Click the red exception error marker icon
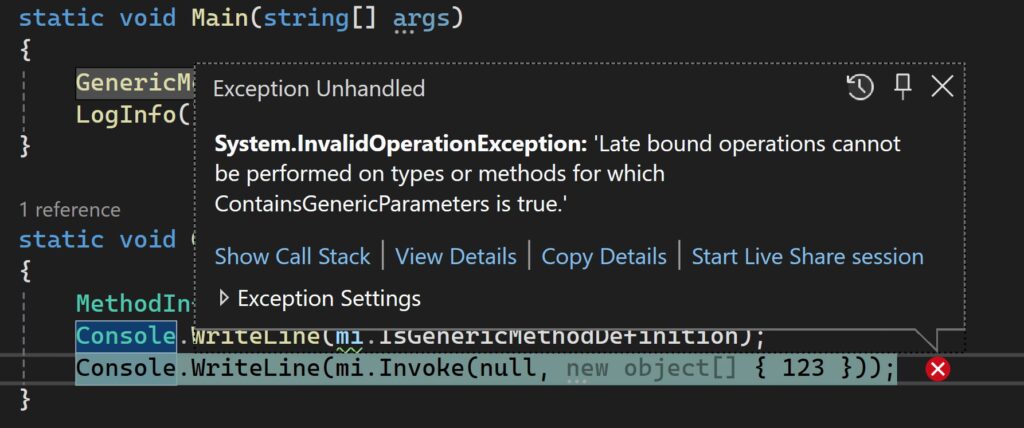 point(937,370)
